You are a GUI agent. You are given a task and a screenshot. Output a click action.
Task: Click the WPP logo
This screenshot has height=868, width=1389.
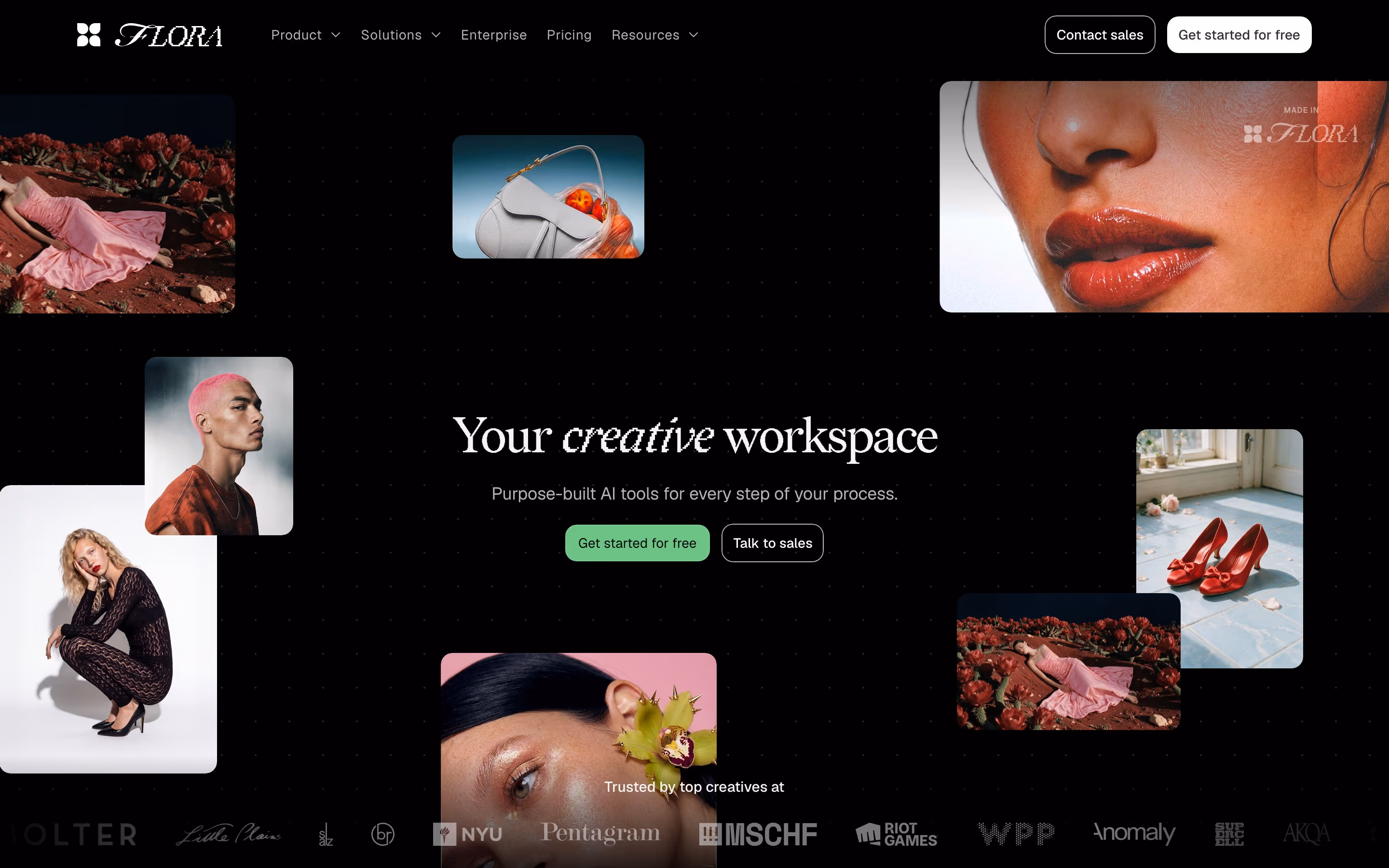(1016, 834)
